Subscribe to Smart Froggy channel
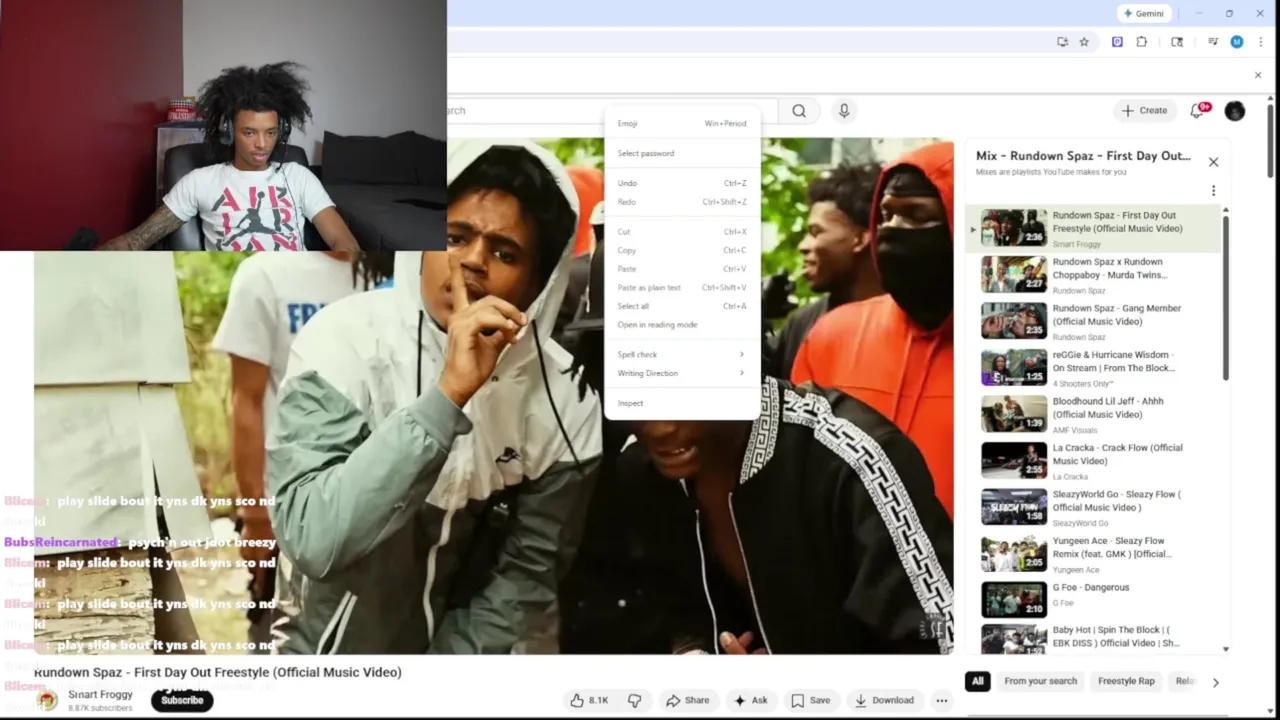1280x720 pixels. [182, 700]
